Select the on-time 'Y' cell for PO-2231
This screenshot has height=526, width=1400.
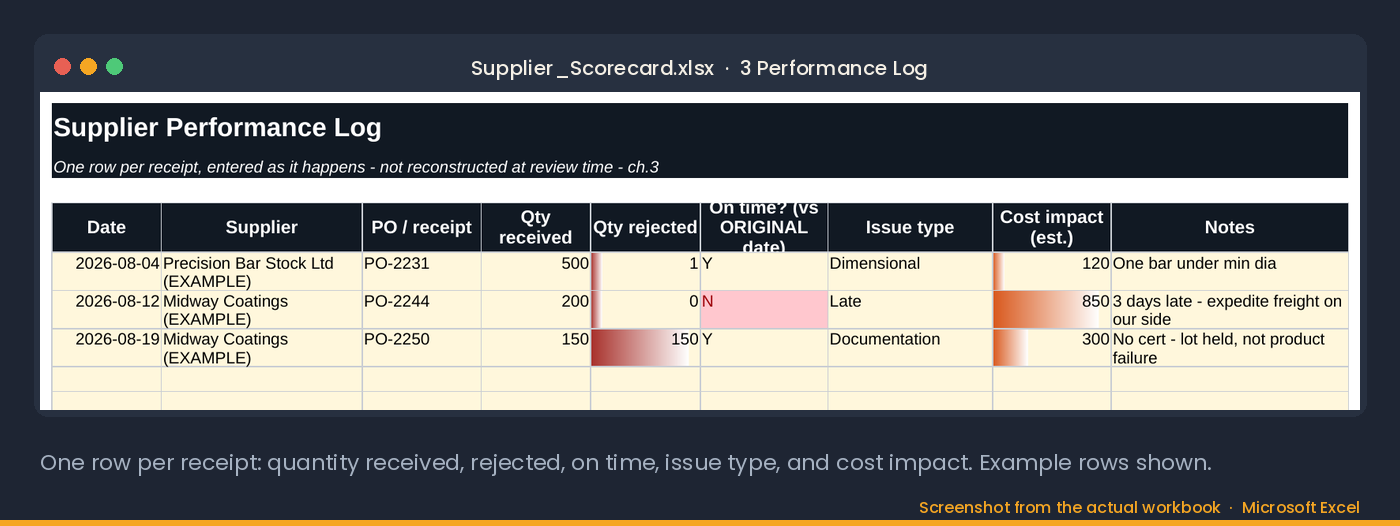(764, 272)
